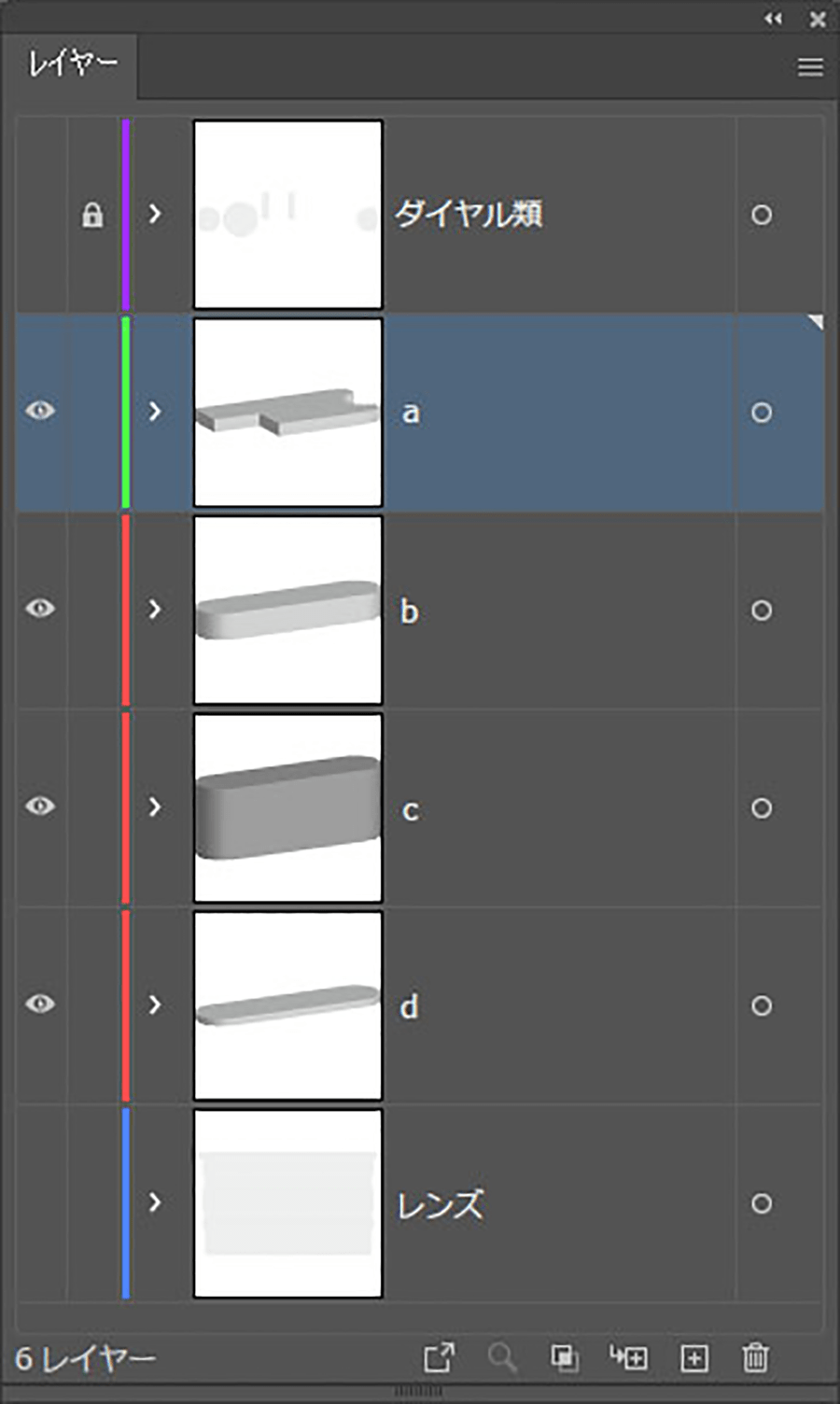Click the Locate Object magnifier icon
840x1404 pixels.
(x=502, y=1357)
